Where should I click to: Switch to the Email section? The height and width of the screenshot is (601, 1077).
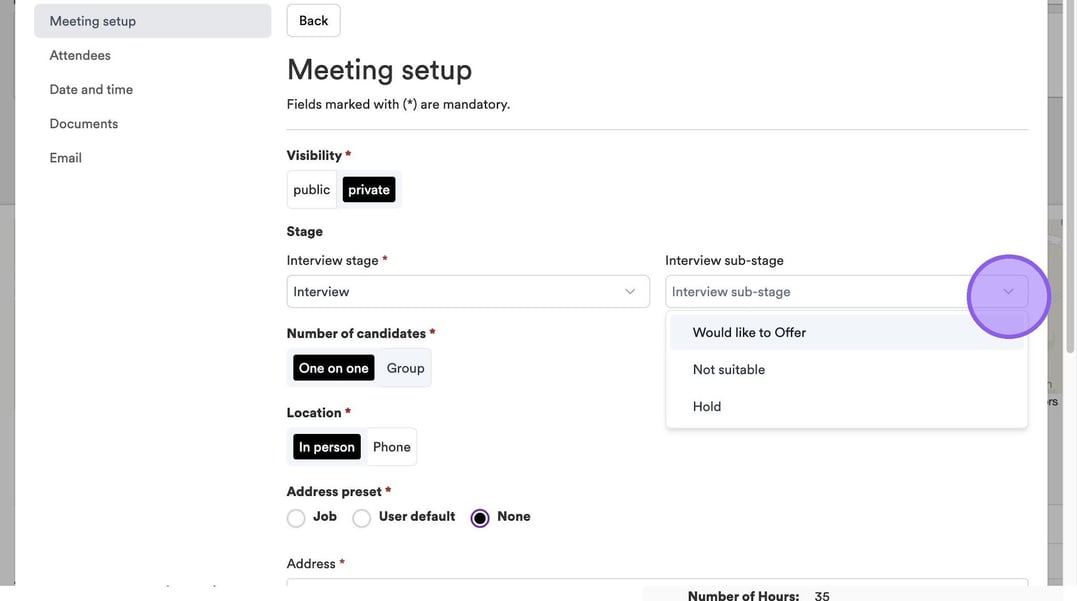[x=66, y=158]
